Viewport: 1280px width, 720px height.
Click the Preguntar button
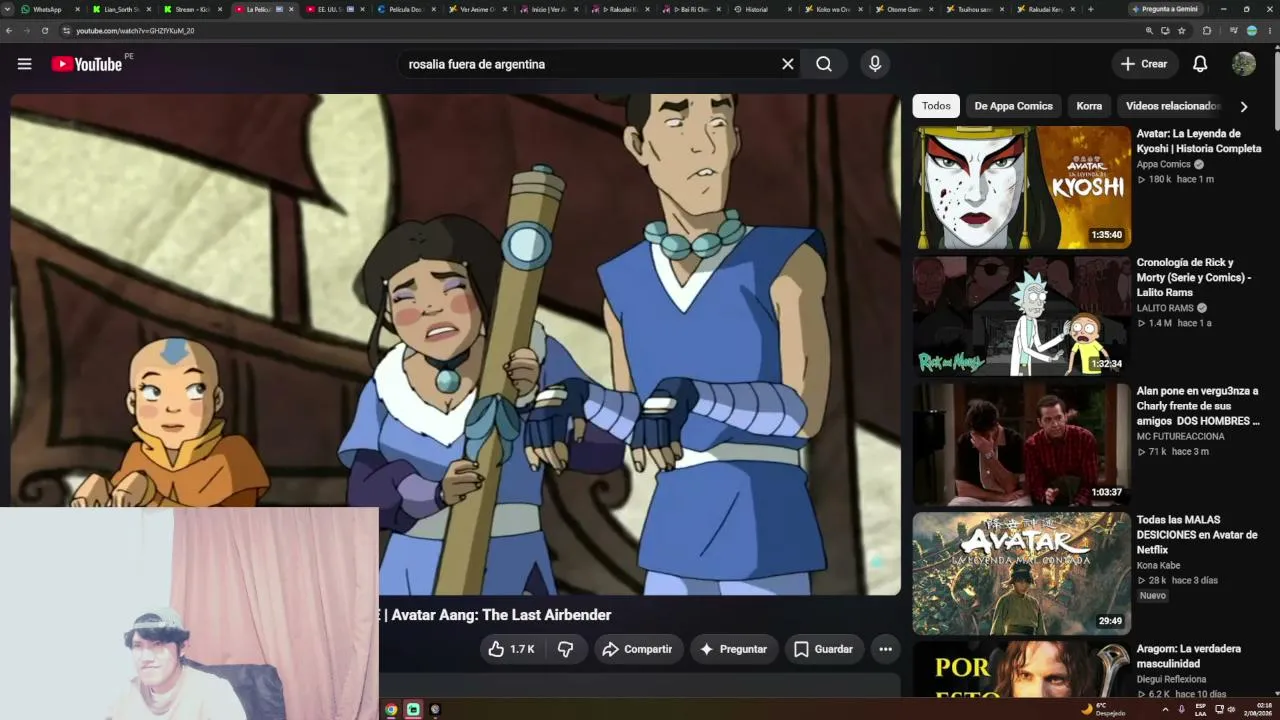[x=734, y=649]
